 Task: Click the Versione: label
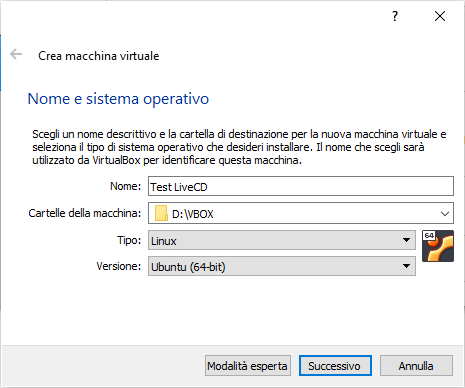(119, 266)
